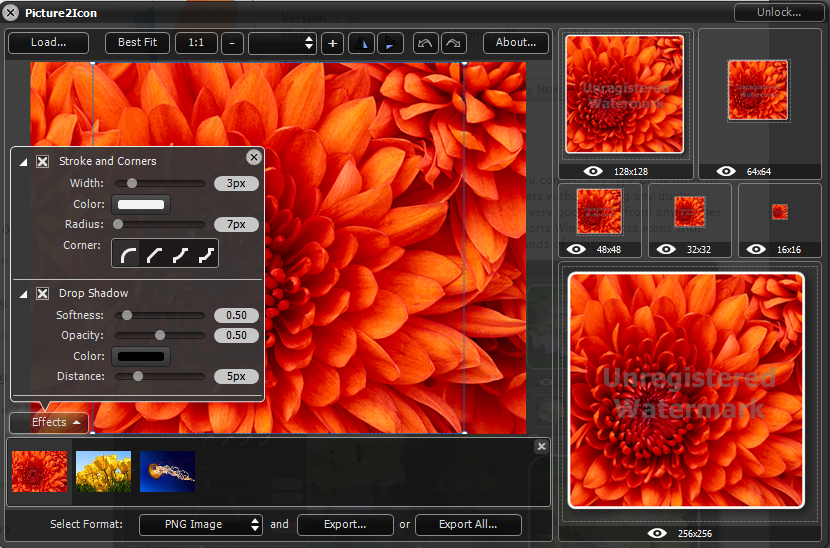Zoom in with the plus button
This screenshot has width=830, height=548.
pyautogui.click(x=333, y=43)
